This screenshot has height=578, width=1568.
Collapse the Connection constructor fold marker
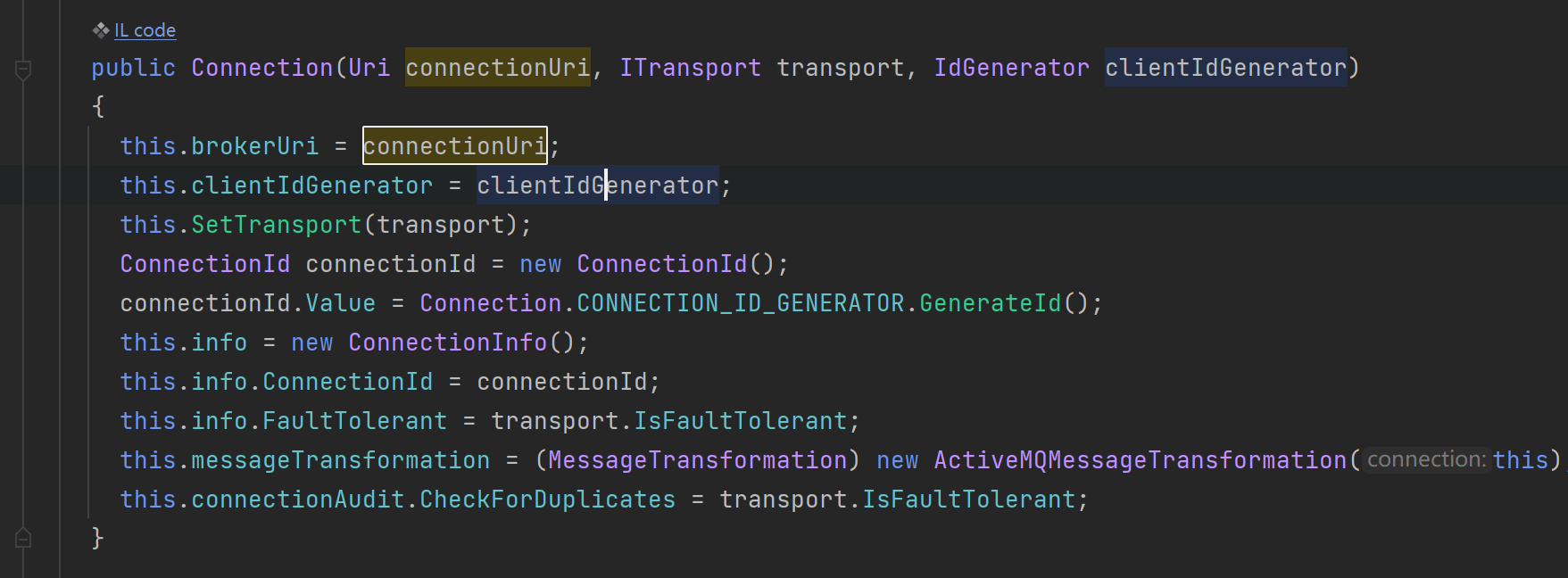(23, 70)
